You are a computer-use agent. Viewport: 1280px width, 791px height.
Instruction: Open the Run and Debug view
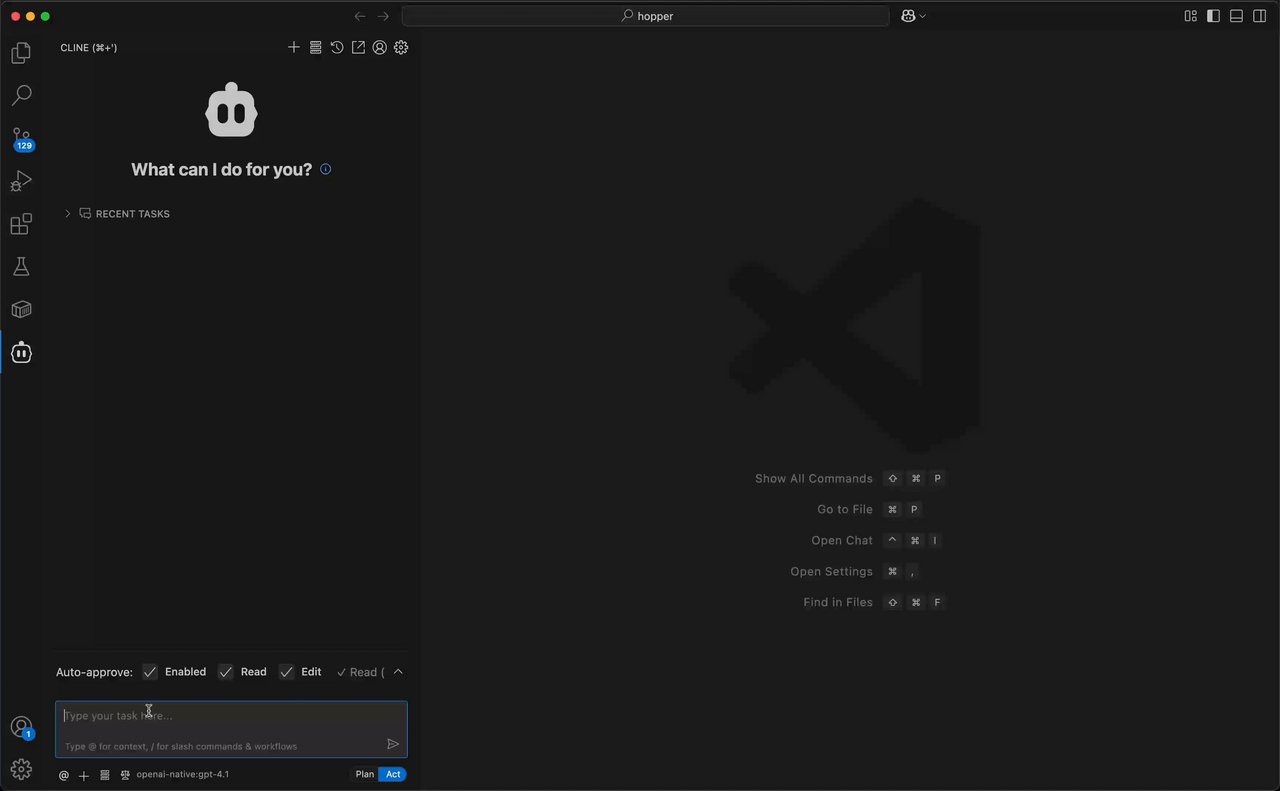pyautogui.click(x=21, y=181)
